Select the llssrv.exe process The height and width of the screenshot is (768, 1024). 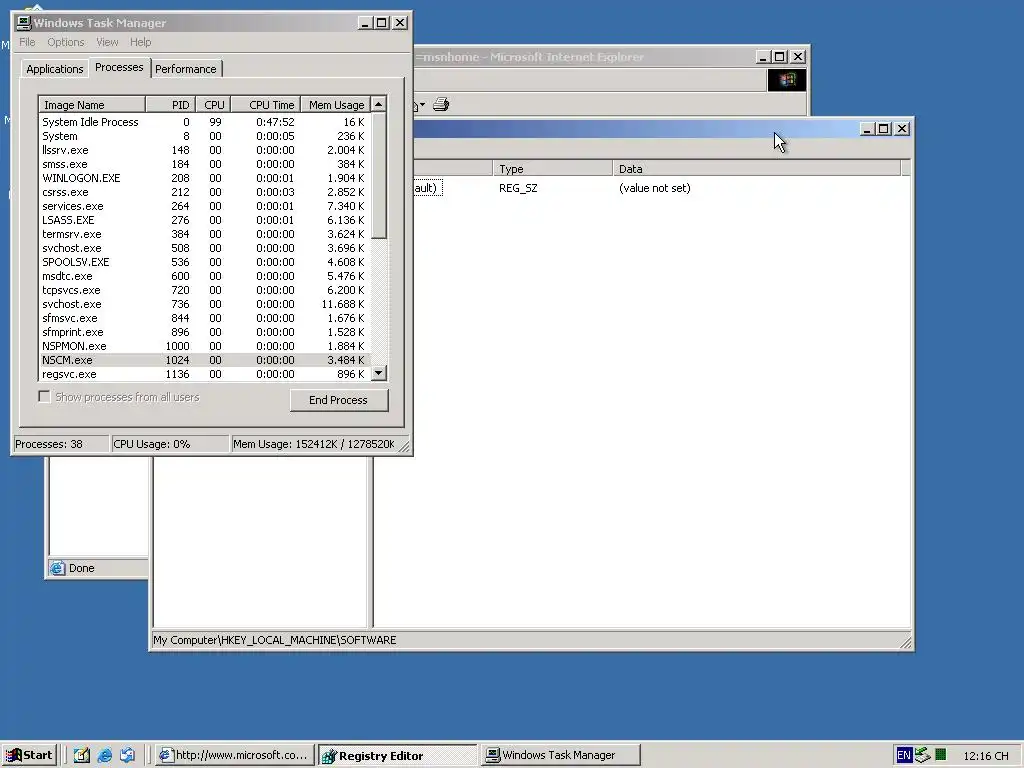204,150
